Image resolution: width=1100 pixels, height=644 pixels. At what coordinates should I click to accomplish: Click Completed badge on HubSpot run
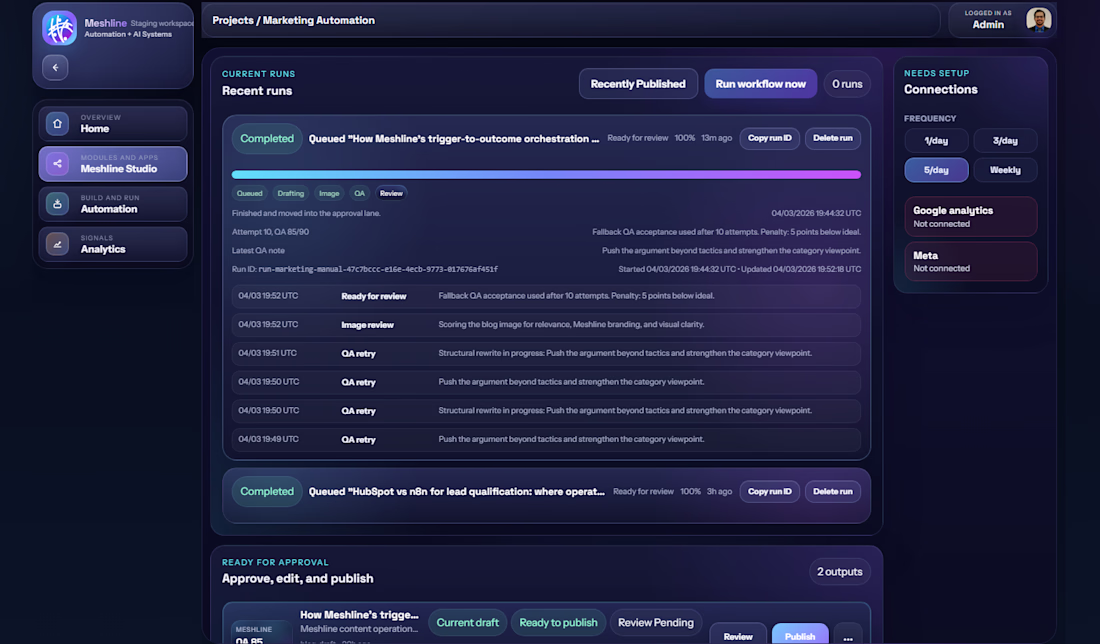pos(267,491)
